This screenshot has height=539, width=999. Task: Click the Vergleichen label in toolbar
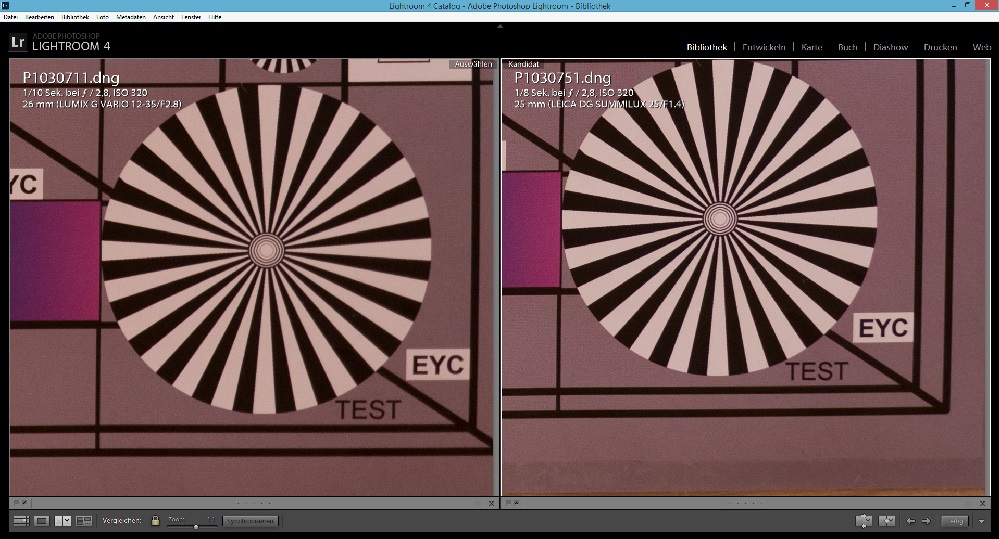coord(122,521)
